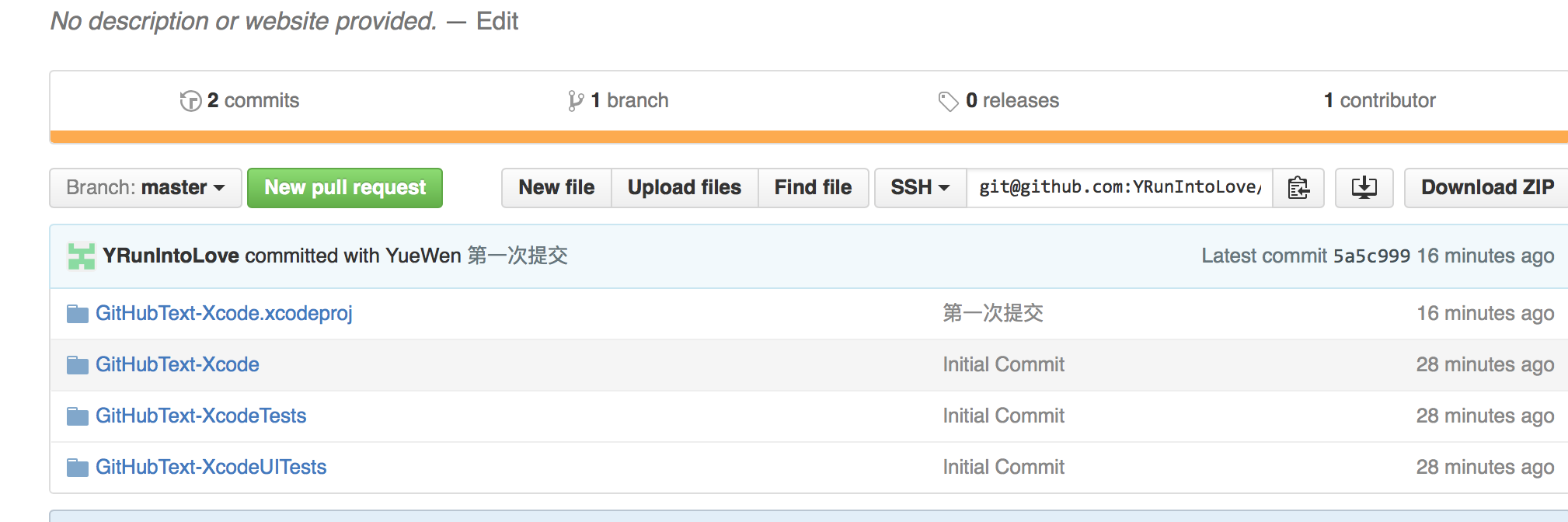
Task: Copy clone URL with the clipboard icon
Action: click(x=1298, y=188)
